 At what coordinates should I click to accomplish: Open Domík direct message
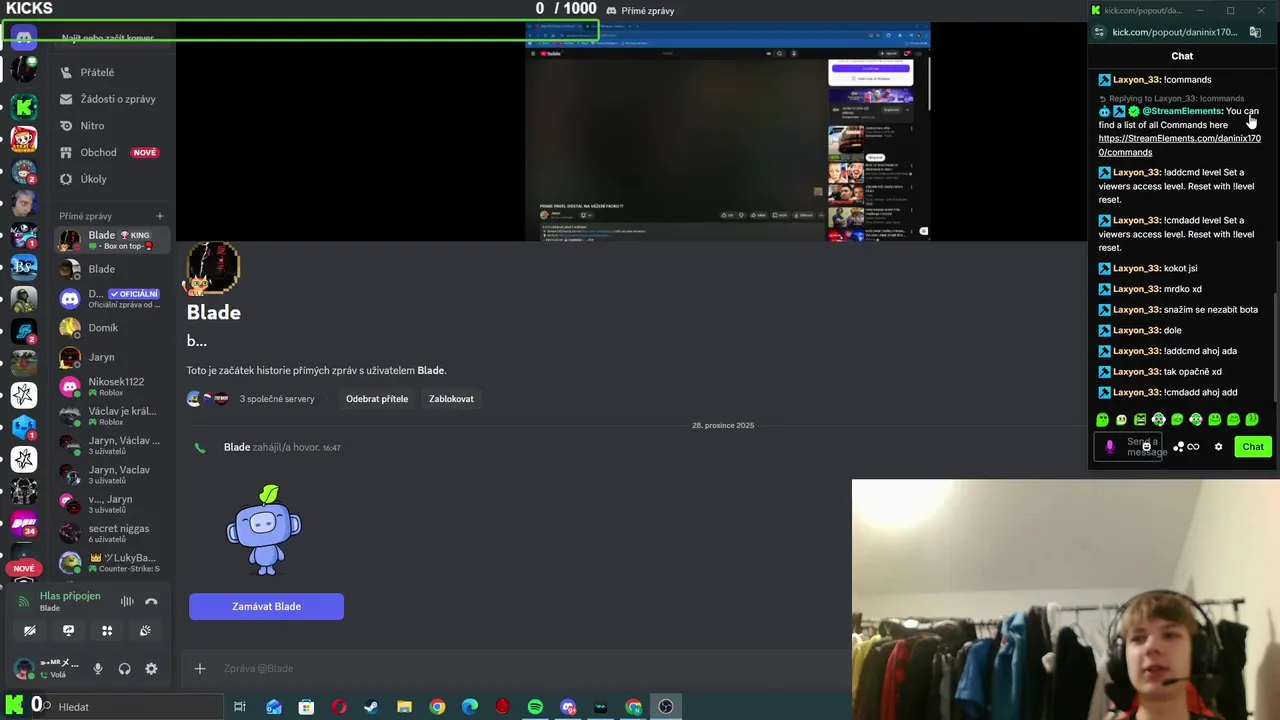click(x=111, y=328)
